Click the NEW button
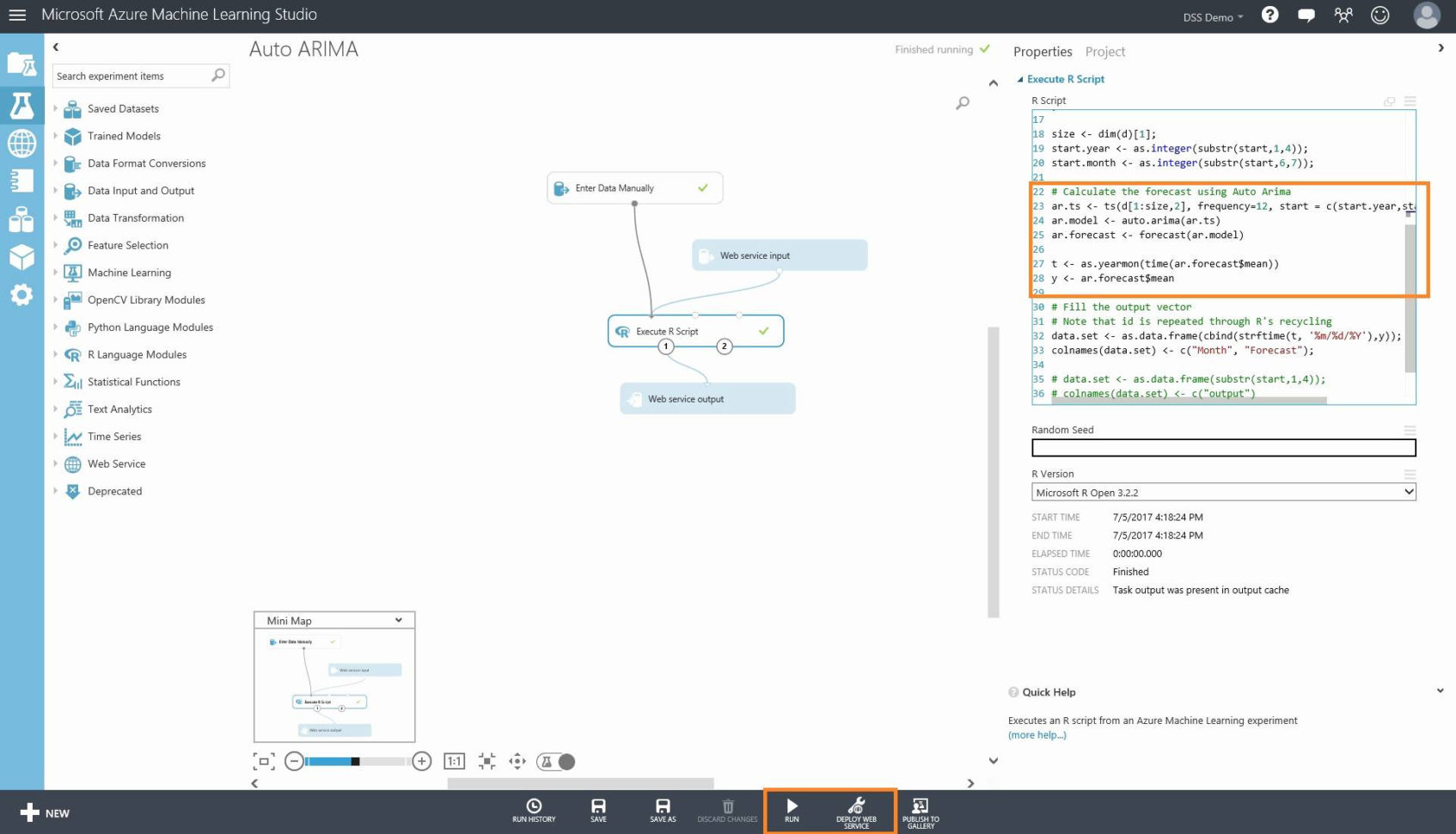Image resolution: width=1456 pixels, height=834 pixels. 45,813
